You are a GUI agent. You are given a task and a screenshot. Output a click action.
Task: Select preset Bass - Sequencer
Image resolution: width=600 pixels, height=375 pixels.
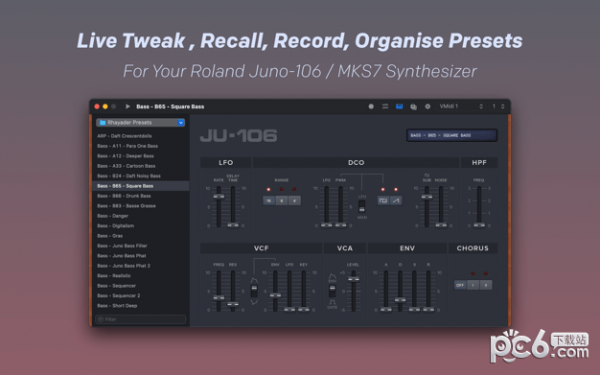pyautogui.click(x=140, y=285)
